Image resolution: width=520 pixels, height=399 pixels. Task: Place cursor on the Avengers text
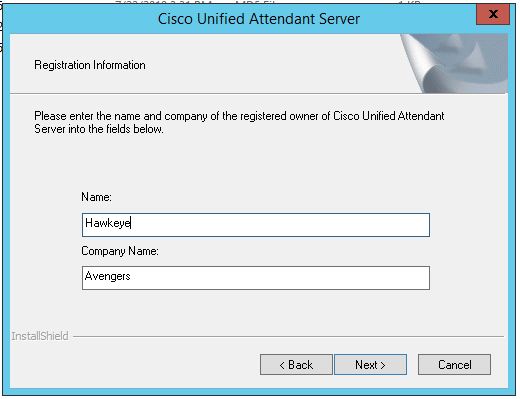107,276
